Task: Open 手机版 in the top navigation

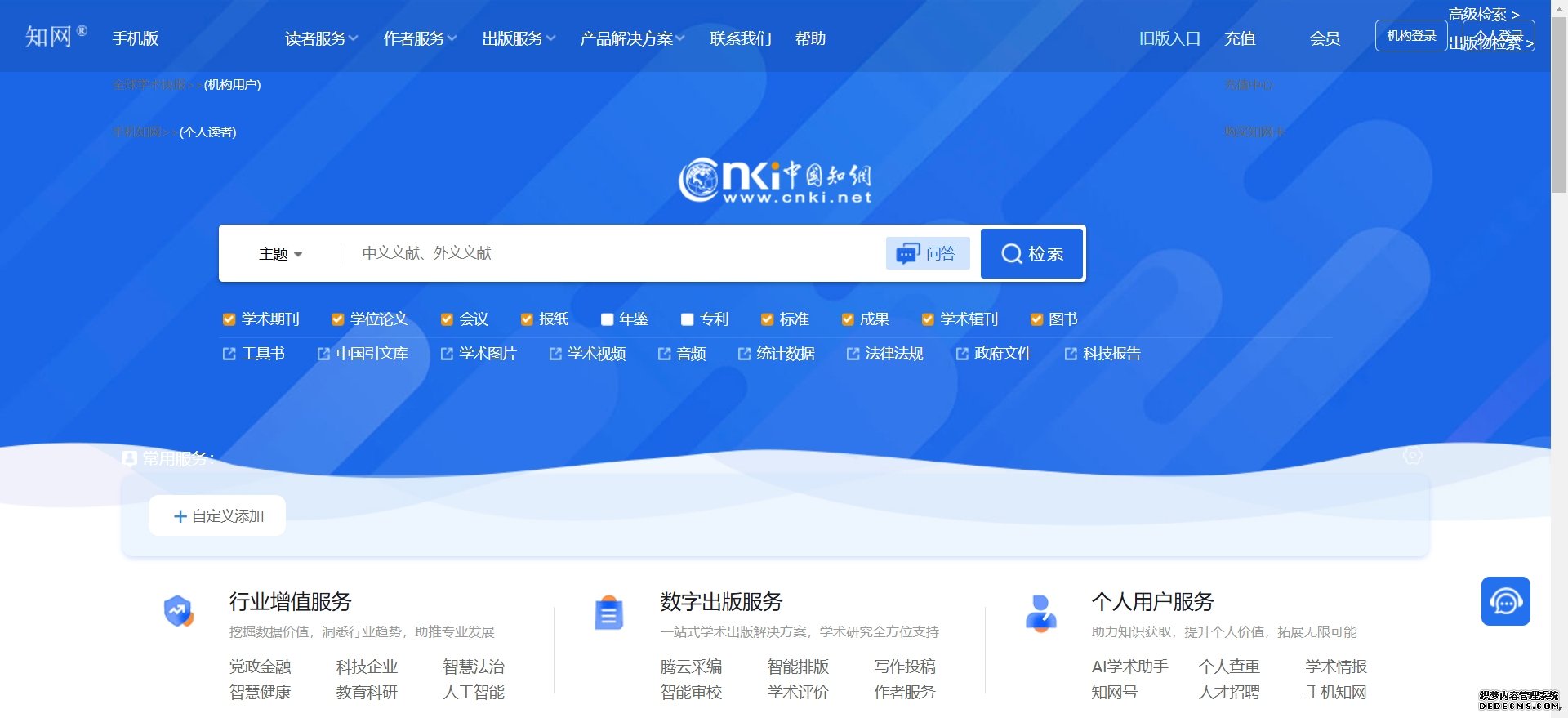Action: 136,38
